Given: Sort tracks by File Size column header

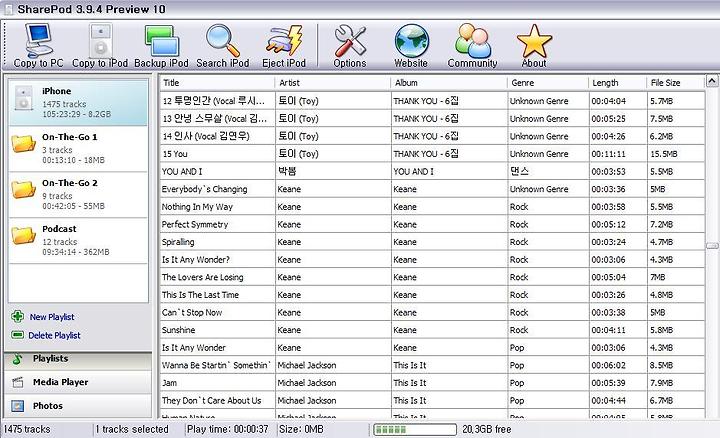Looking at the screenshot, I should (x=675, y=83).
